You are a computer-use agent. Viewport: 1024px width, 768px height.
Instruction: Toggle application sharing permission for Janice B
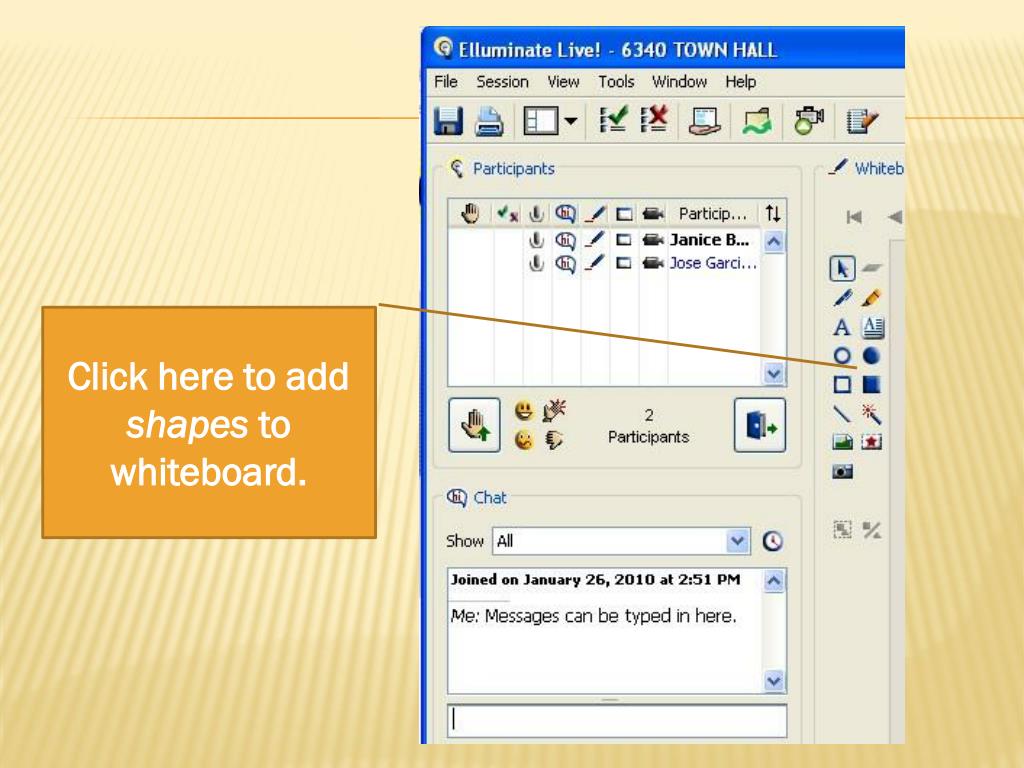pyautogui.click(x=624, y=240)
